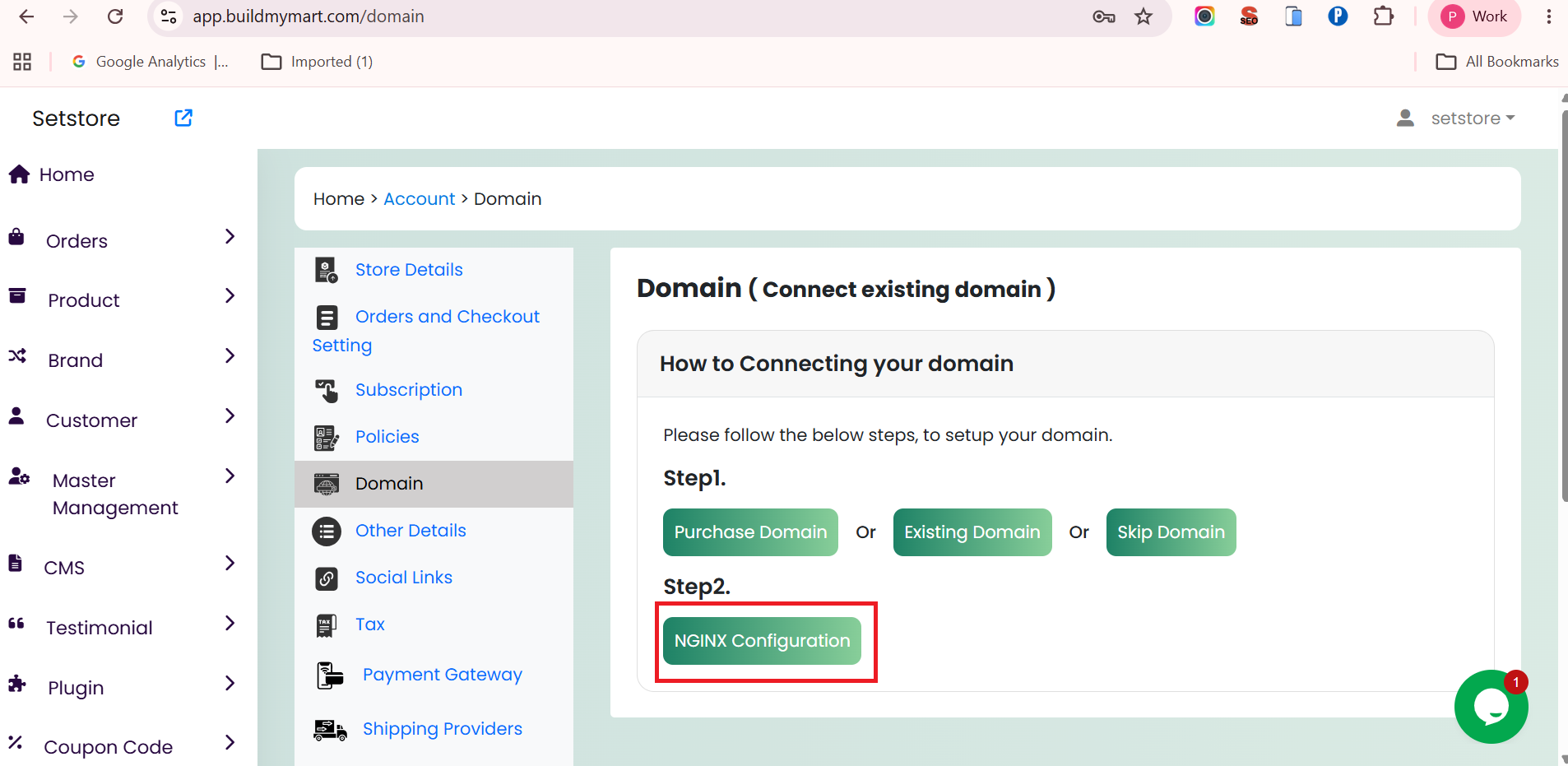Reload the page in the browser
Image resolution: width=1568 pixels, height=766 pixels.
[115, 16]
